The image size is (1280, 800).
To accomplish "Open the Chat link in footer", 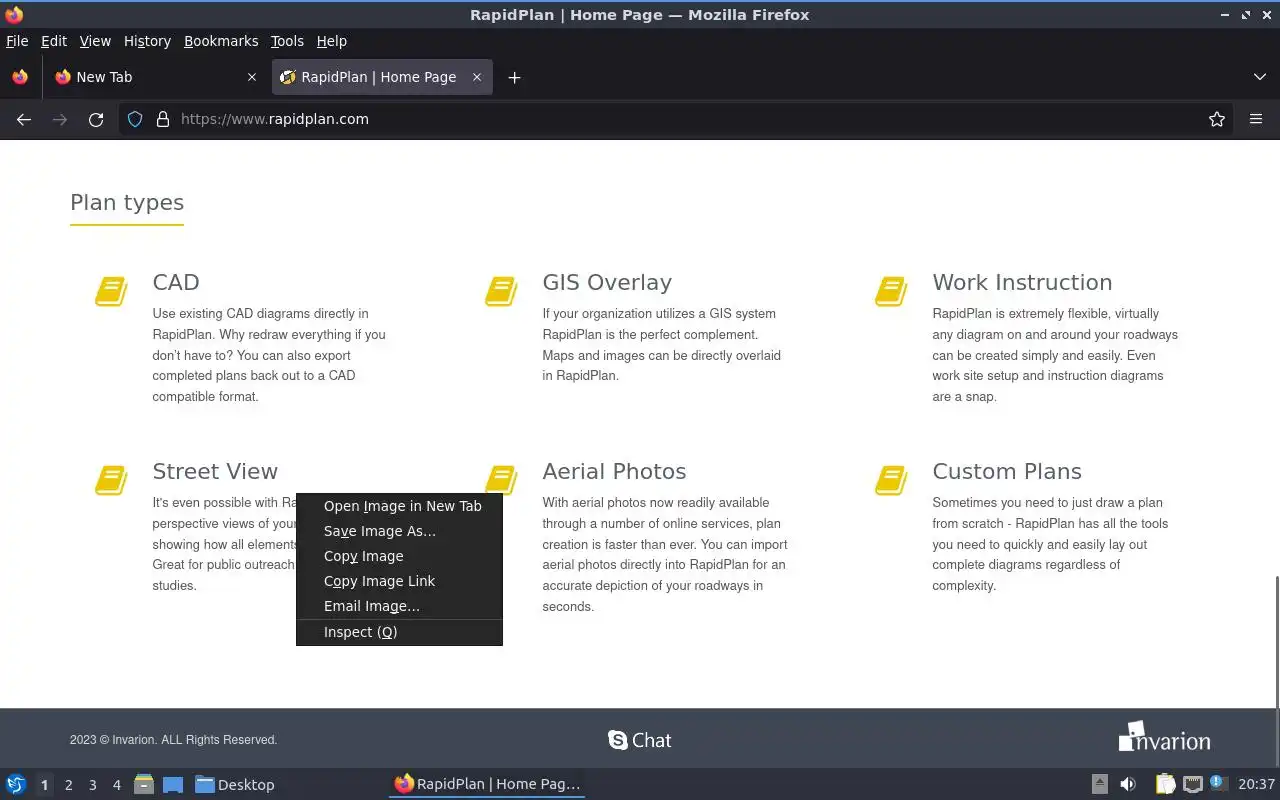I will (x=640, y=740).
